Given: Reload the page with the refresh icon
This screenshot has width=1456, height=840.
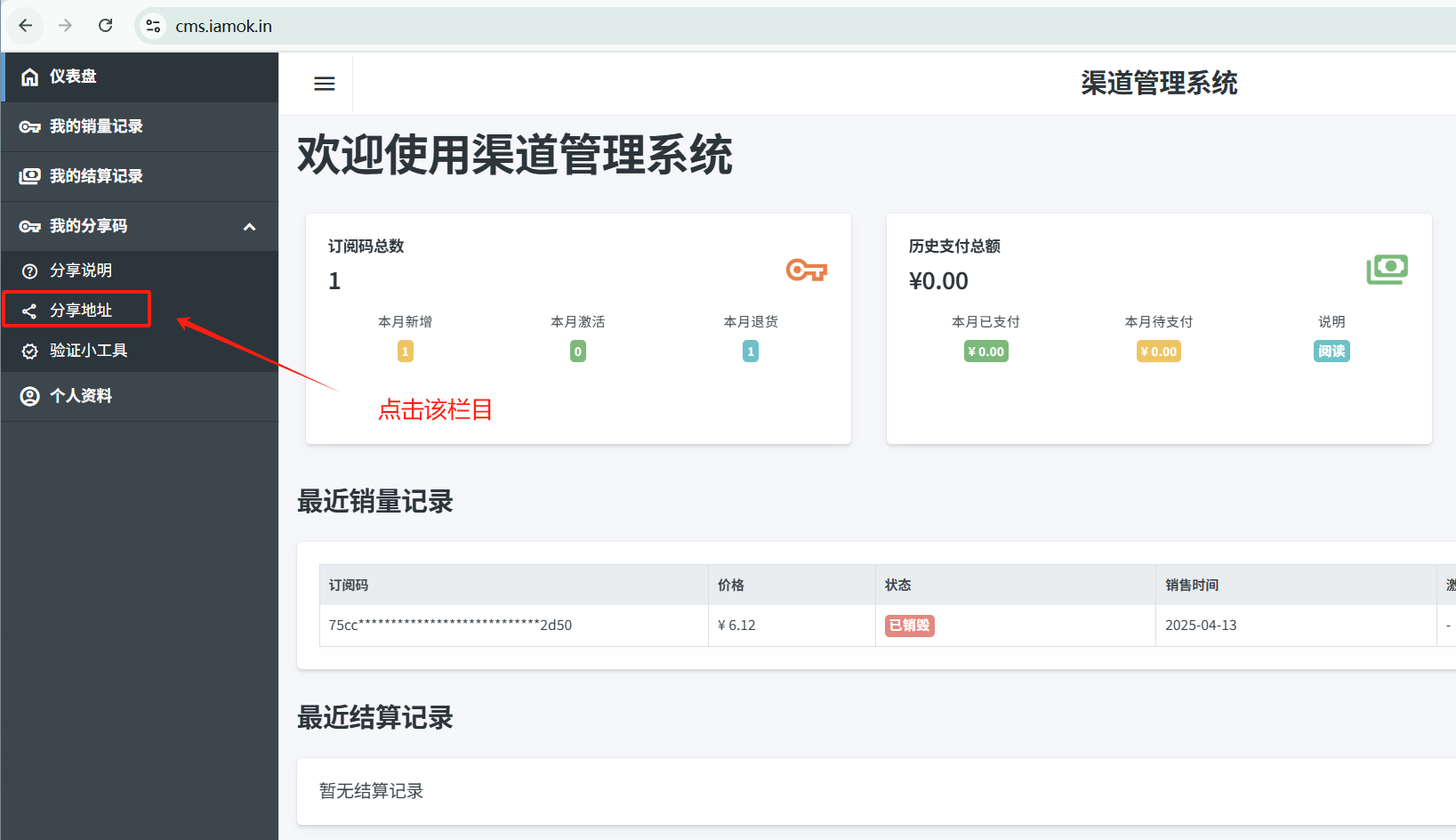Looking at the screenshot, I should 105,26.
